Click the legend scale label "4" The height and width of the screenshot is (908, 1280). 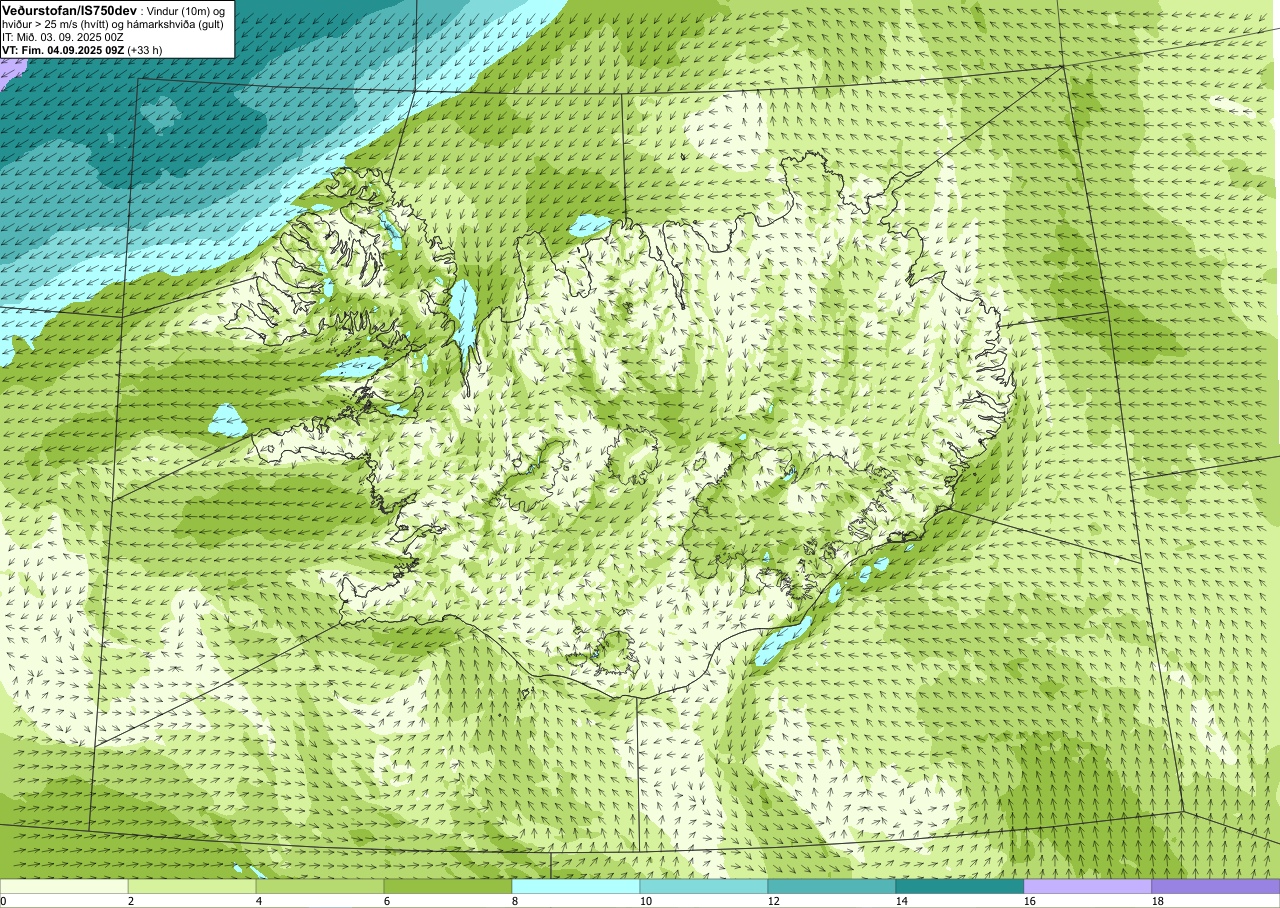[x=259, y=901]
